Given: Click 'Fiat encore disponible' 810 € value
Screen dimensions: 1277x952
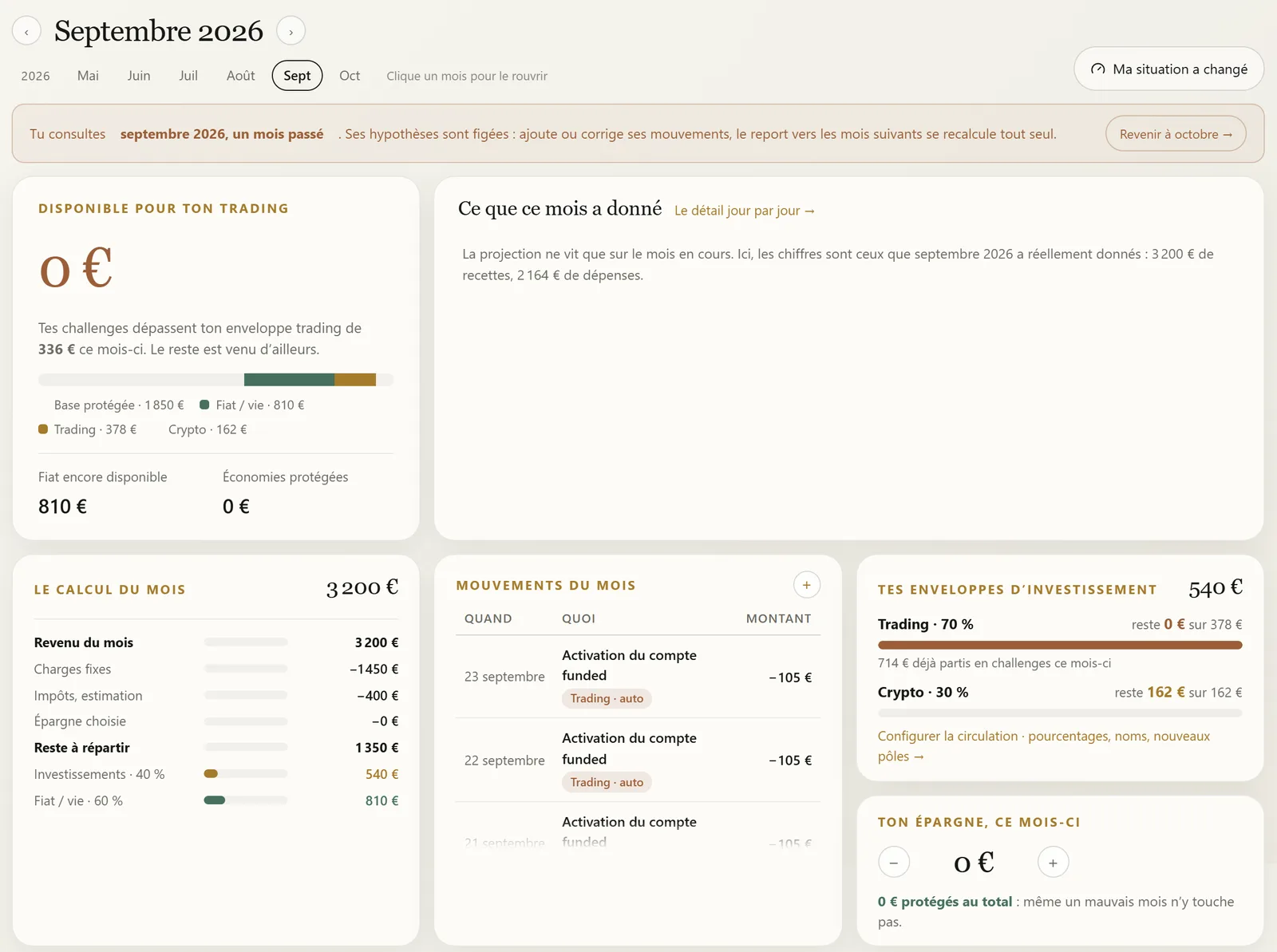Looking at the screenshot, I should pos(62,507).
